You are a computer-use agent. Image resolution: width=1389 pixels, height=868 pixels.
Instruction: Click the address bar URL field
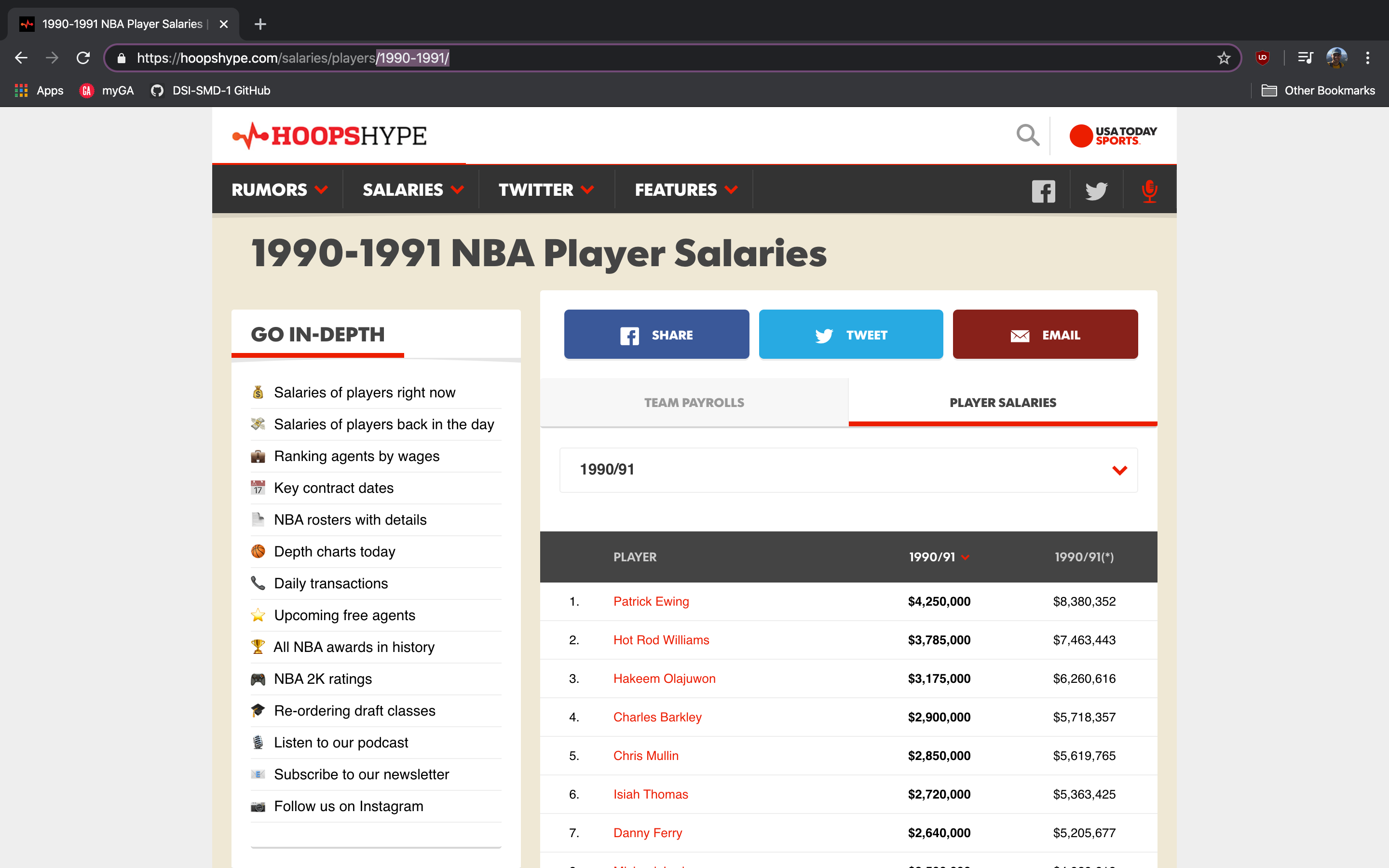[671, 58]
